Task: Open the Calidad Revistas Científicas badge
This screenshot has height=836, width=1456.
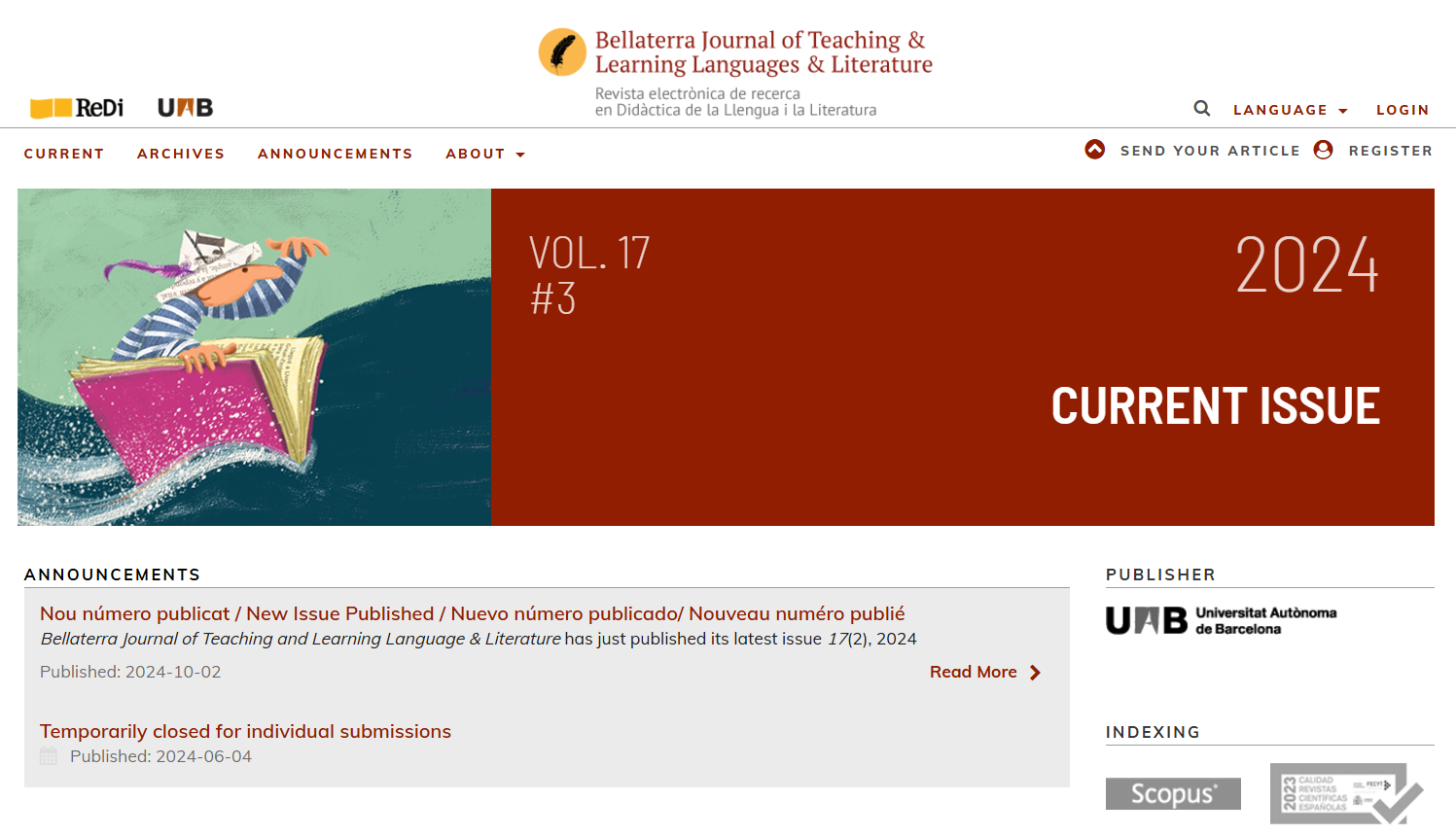Action: pyautogui.click(x=1346, y=793)
